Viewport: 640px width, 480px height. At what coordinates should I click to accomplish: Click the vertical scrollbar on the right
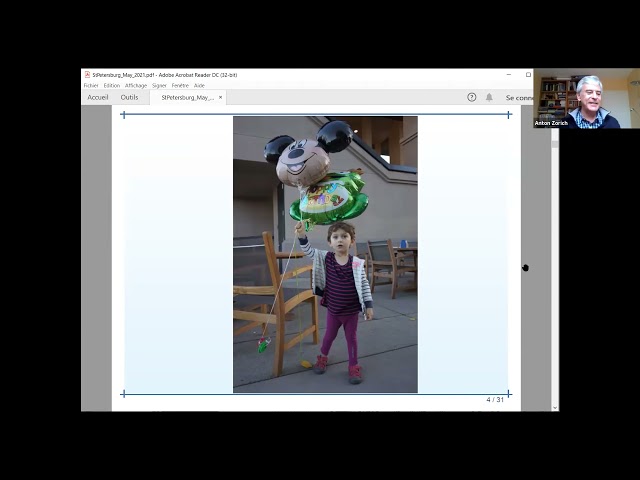pyautogui.click(x=555, y=260)
